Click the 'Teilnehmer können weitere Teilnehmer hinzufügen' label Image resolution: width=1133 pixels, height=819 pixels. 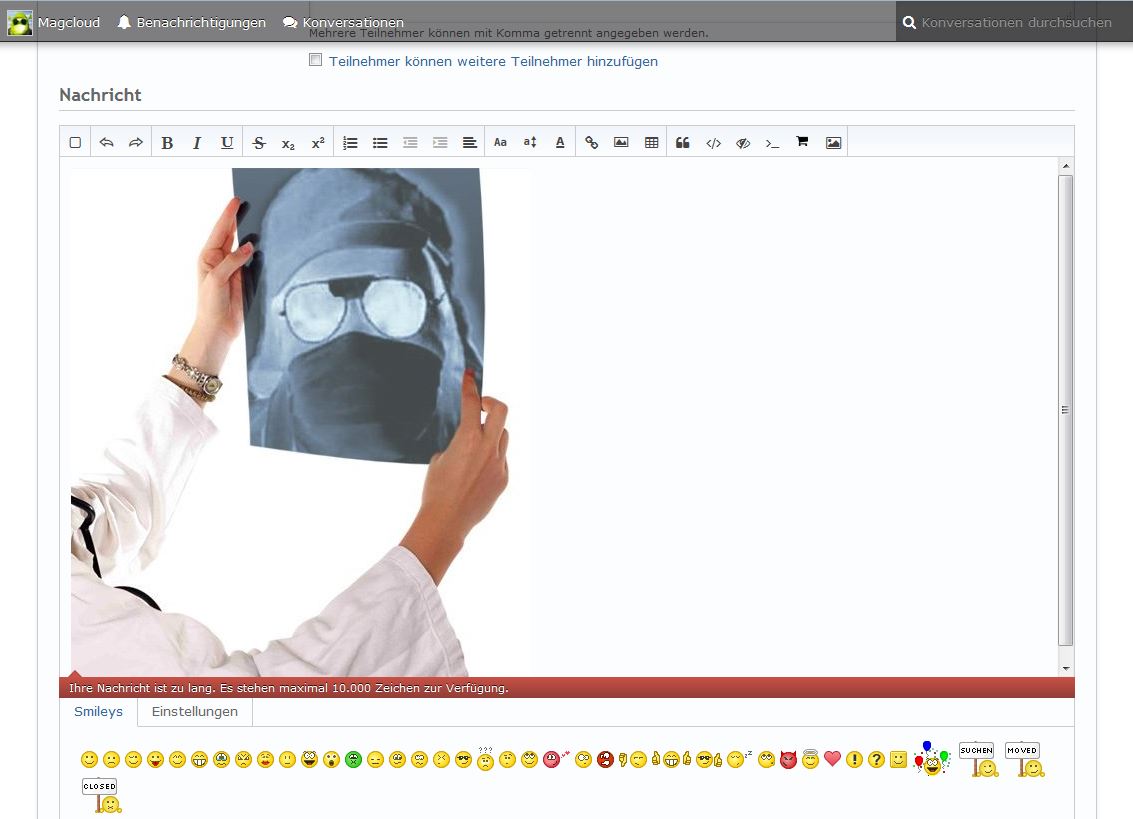[494, 61]
